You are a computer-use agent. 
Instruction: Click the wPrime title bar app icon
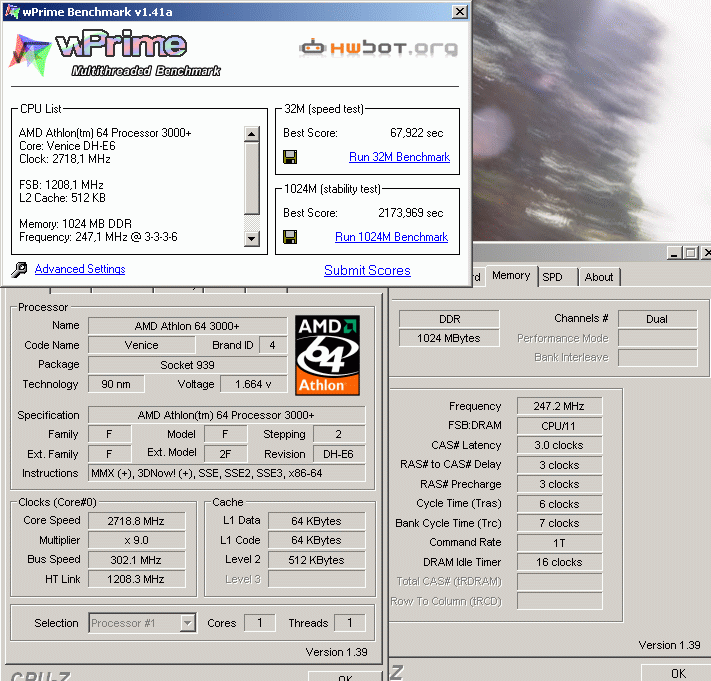pos(12,11)
